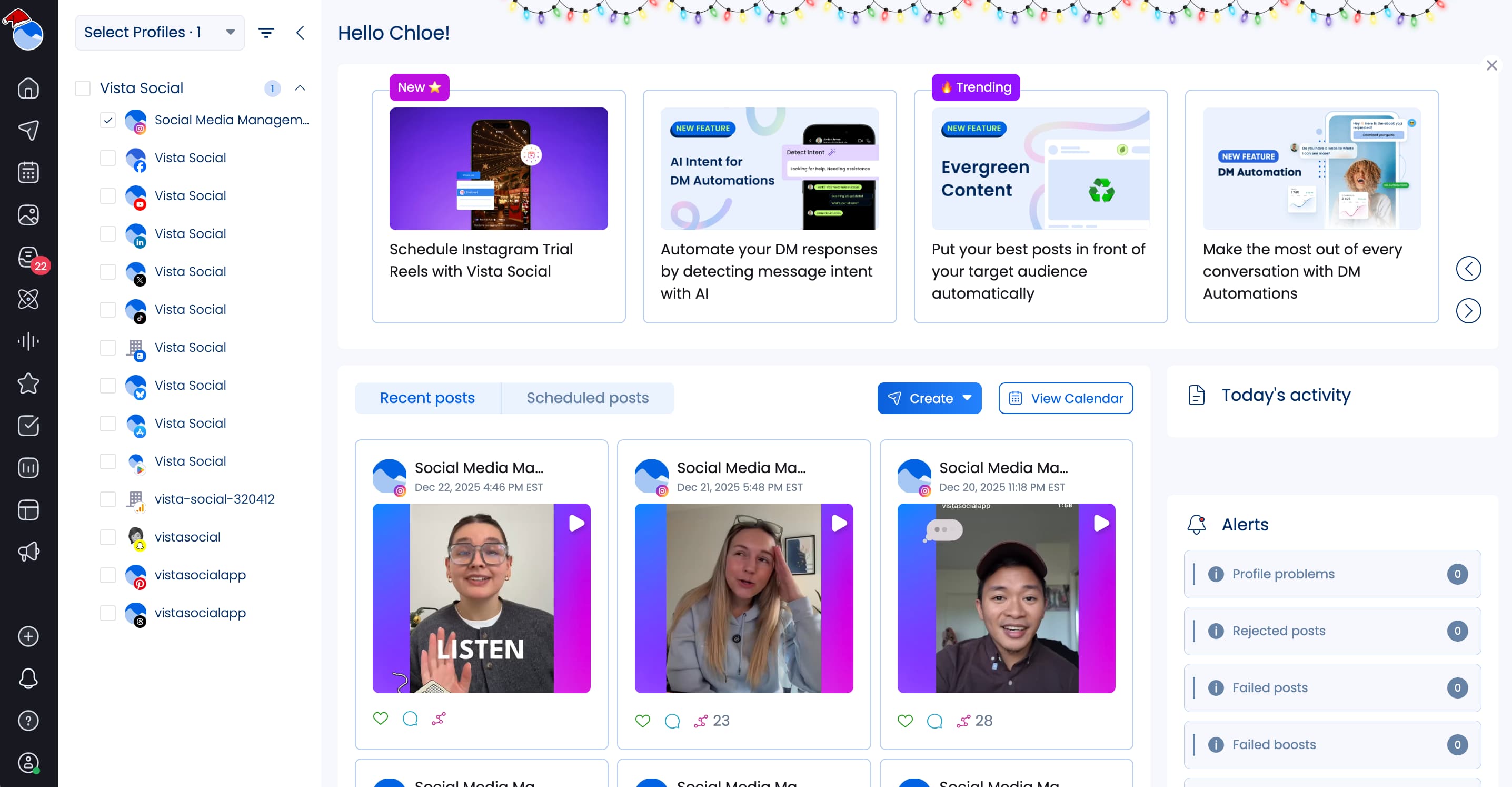The height and width of the screenshot is (787, 1512).
Task: Switch to the Scheduled posts tab
Action: (x=588, y=398)
